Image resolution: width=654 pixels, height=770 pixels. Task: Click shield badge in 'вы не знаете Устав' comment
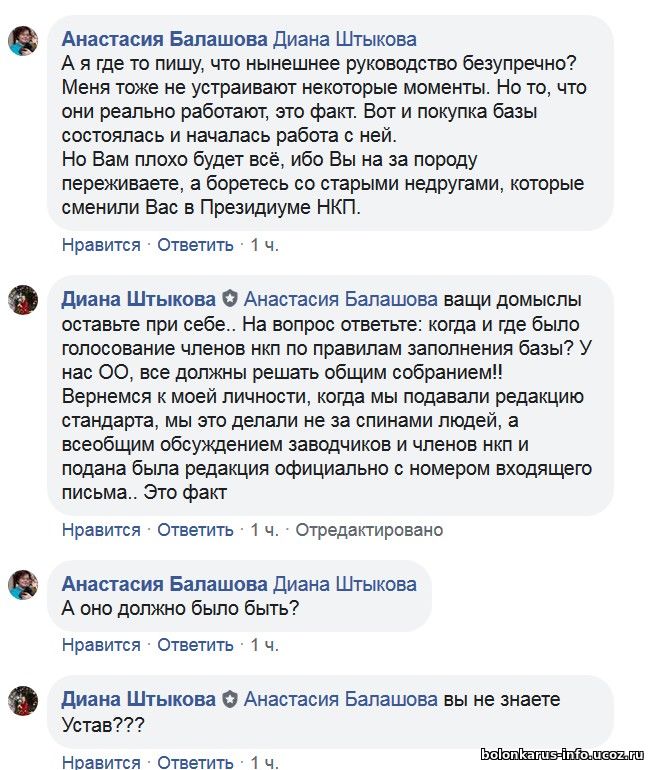pyautogui.click(x=230, y=699)
